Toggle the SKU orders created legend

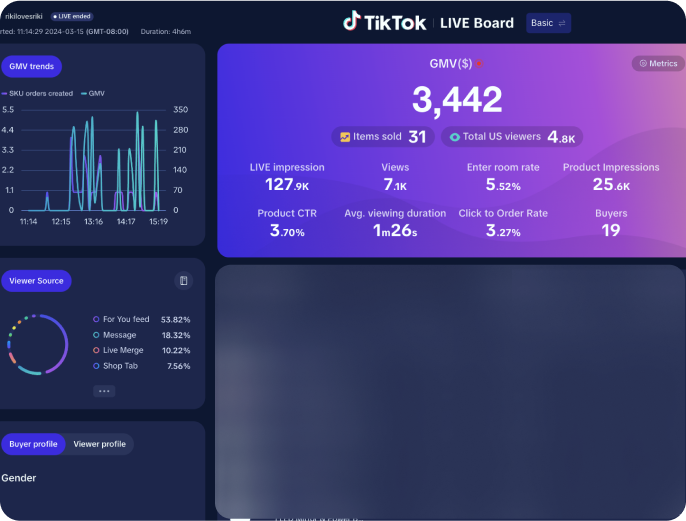pyautogui.click(x=37, y=93)
